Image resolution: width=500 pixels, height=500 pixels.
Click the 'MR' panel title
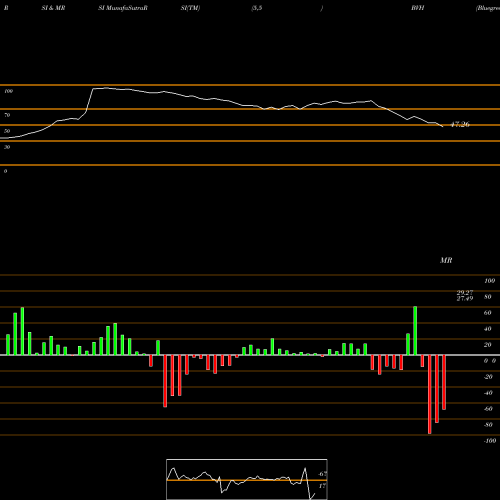click(446, 260)
